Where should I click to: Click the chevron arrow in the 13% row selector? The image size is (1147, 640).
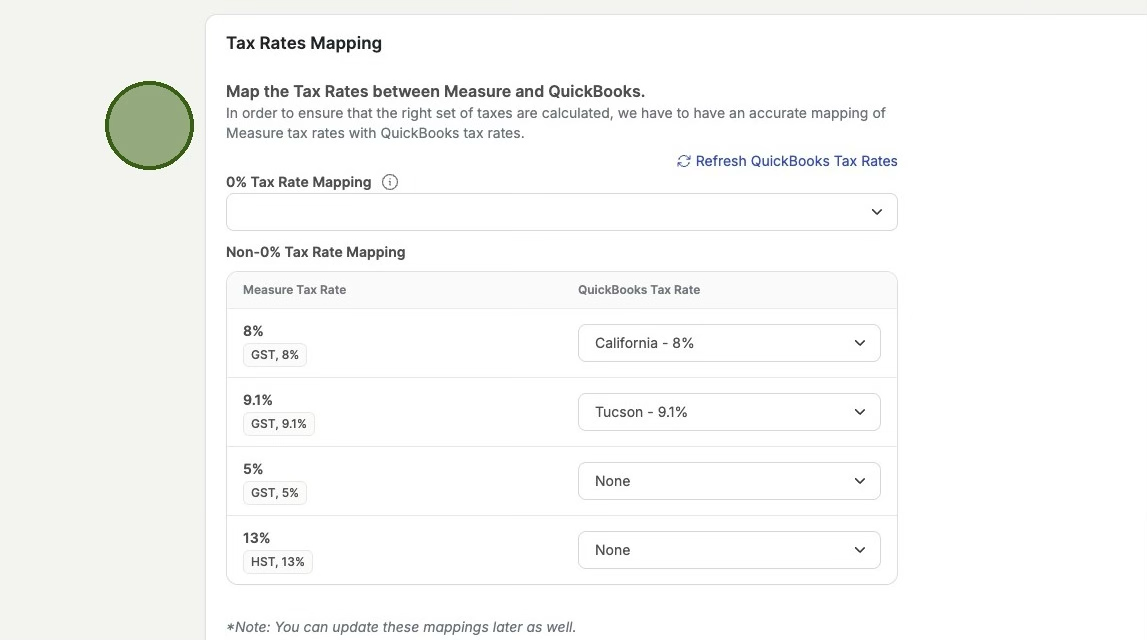[x=859, y=550]
